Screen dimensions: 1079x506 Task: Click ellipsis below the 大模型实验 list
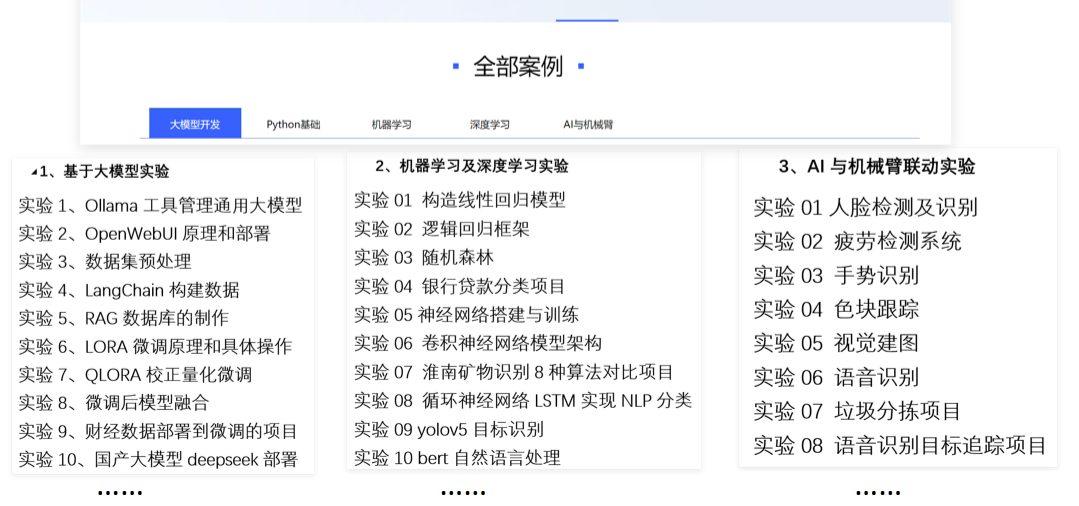(120, 492)
